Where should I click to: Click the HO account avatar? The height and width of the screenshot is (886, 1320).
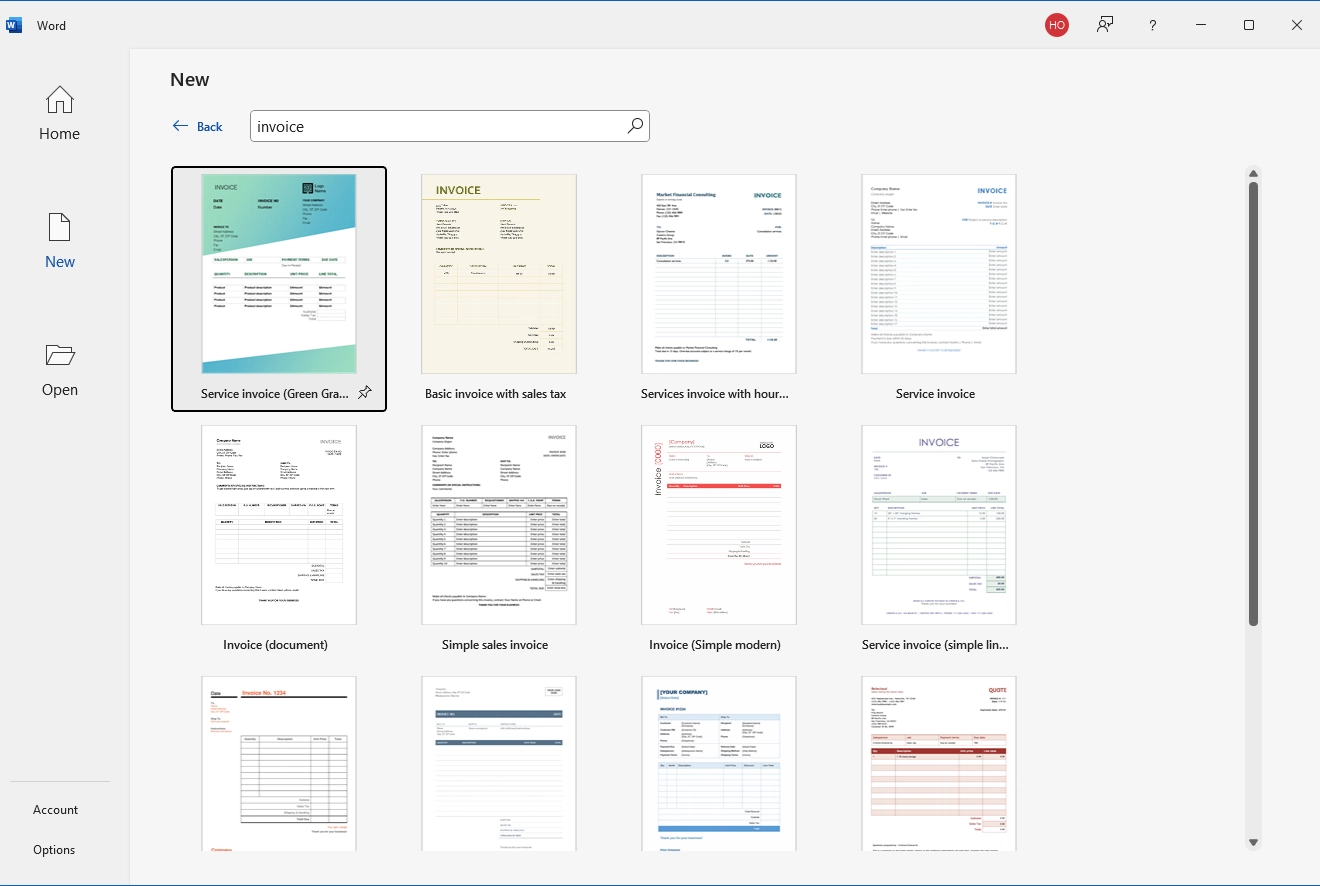(x=1057, y=25)
